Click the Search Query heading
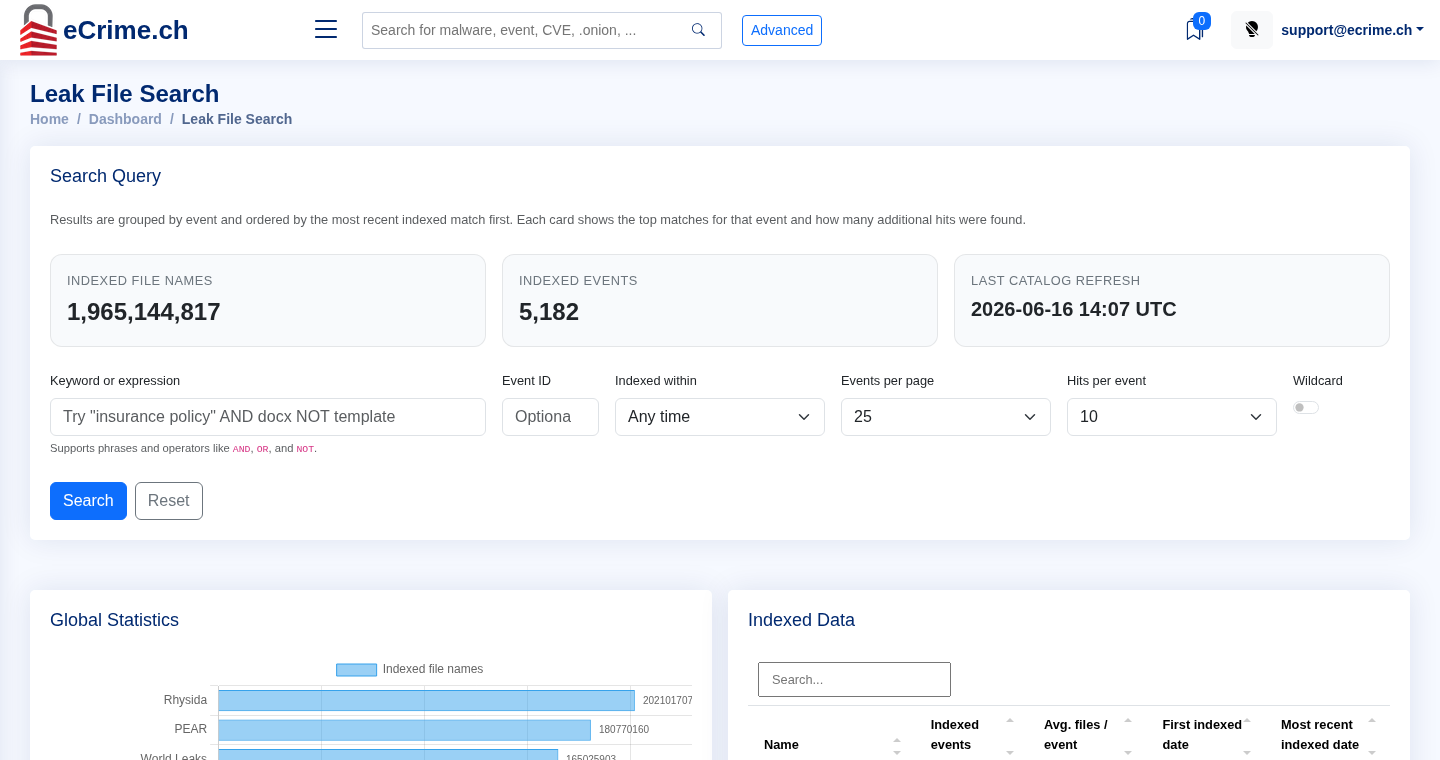 105,176
